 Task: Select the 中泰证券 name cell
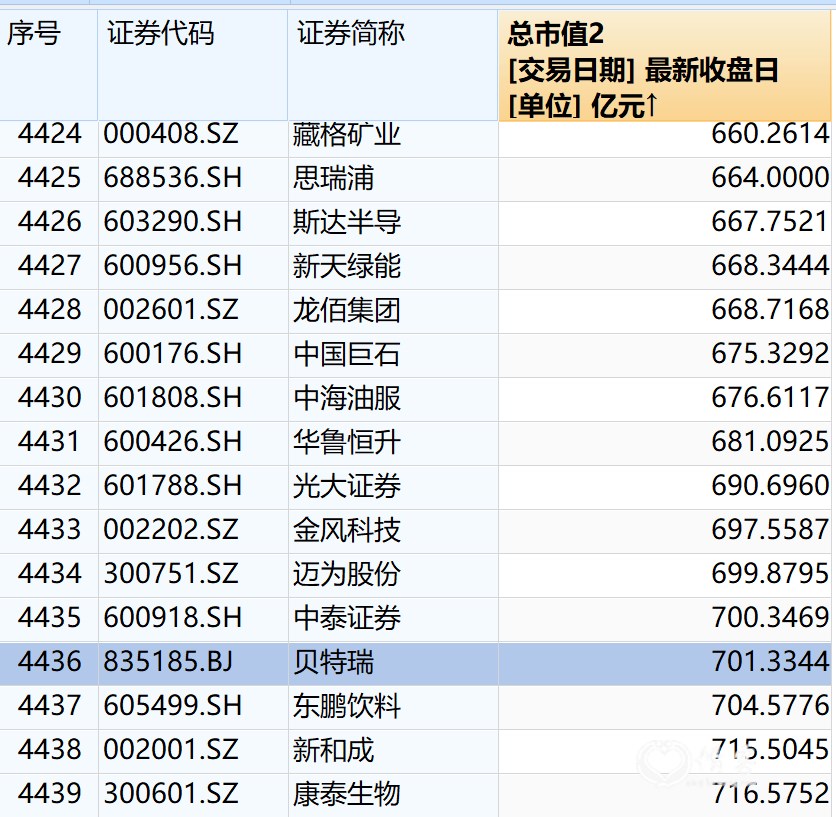point(393,619)
